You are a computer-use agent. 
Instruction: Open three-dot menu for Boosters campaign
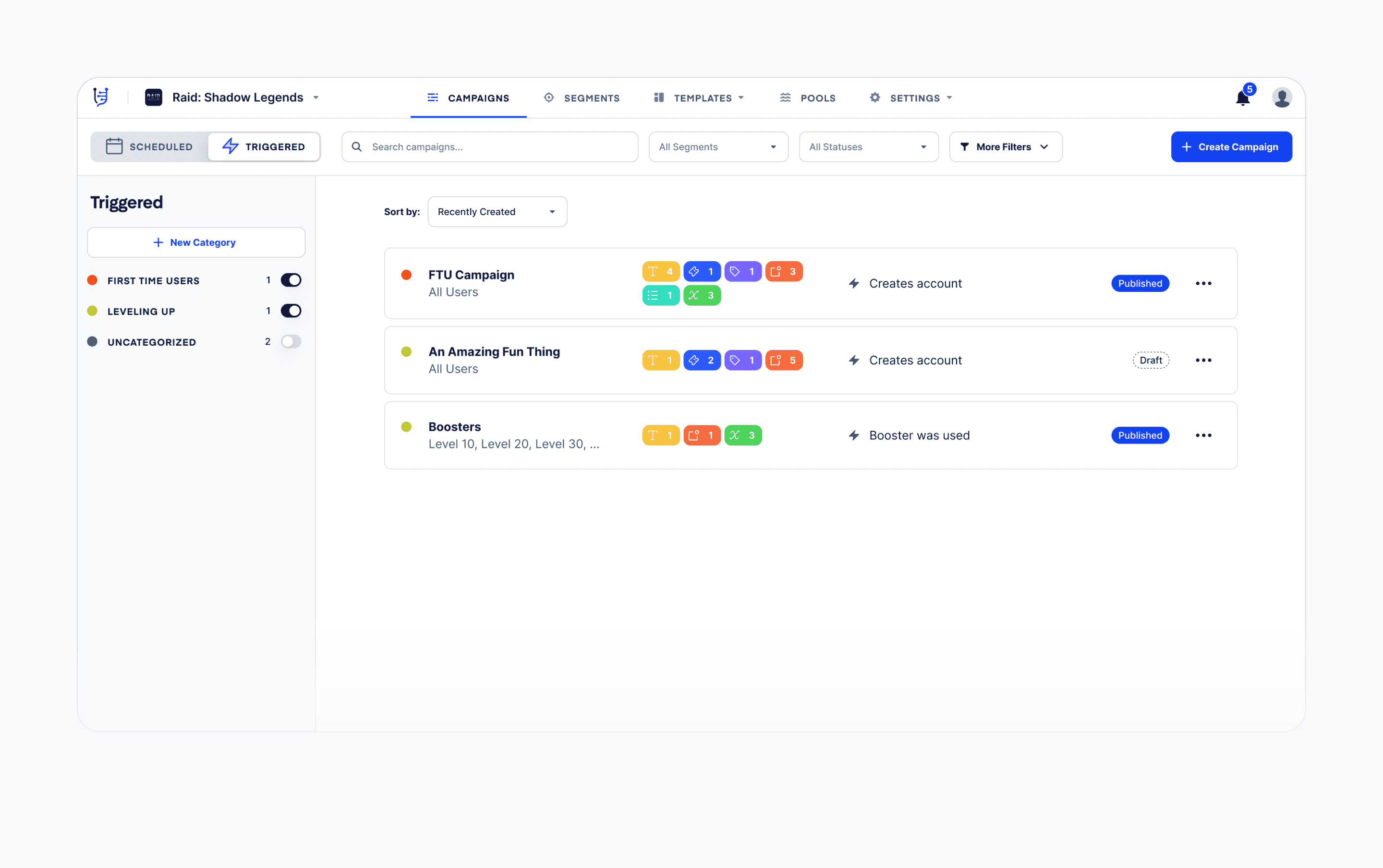pyautogui.click(x=1203, y=436)
